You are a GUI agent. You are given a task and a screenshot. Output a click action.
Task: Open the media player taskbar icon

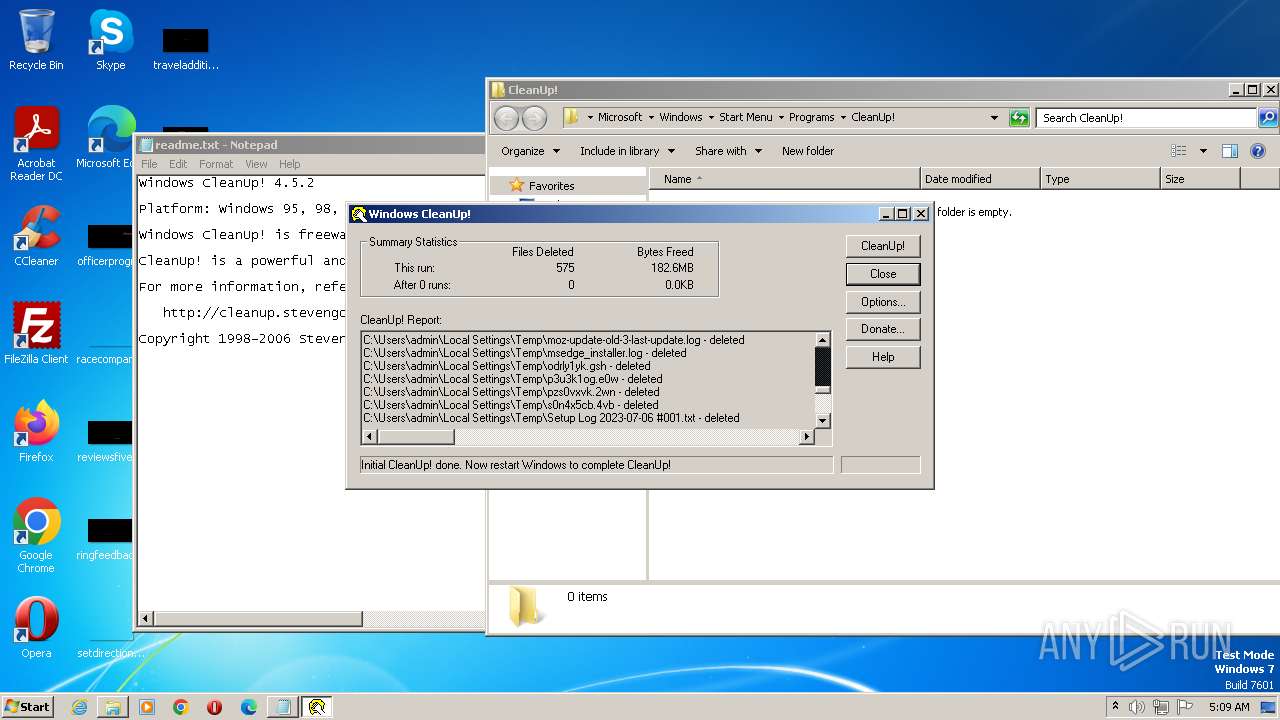147,707
